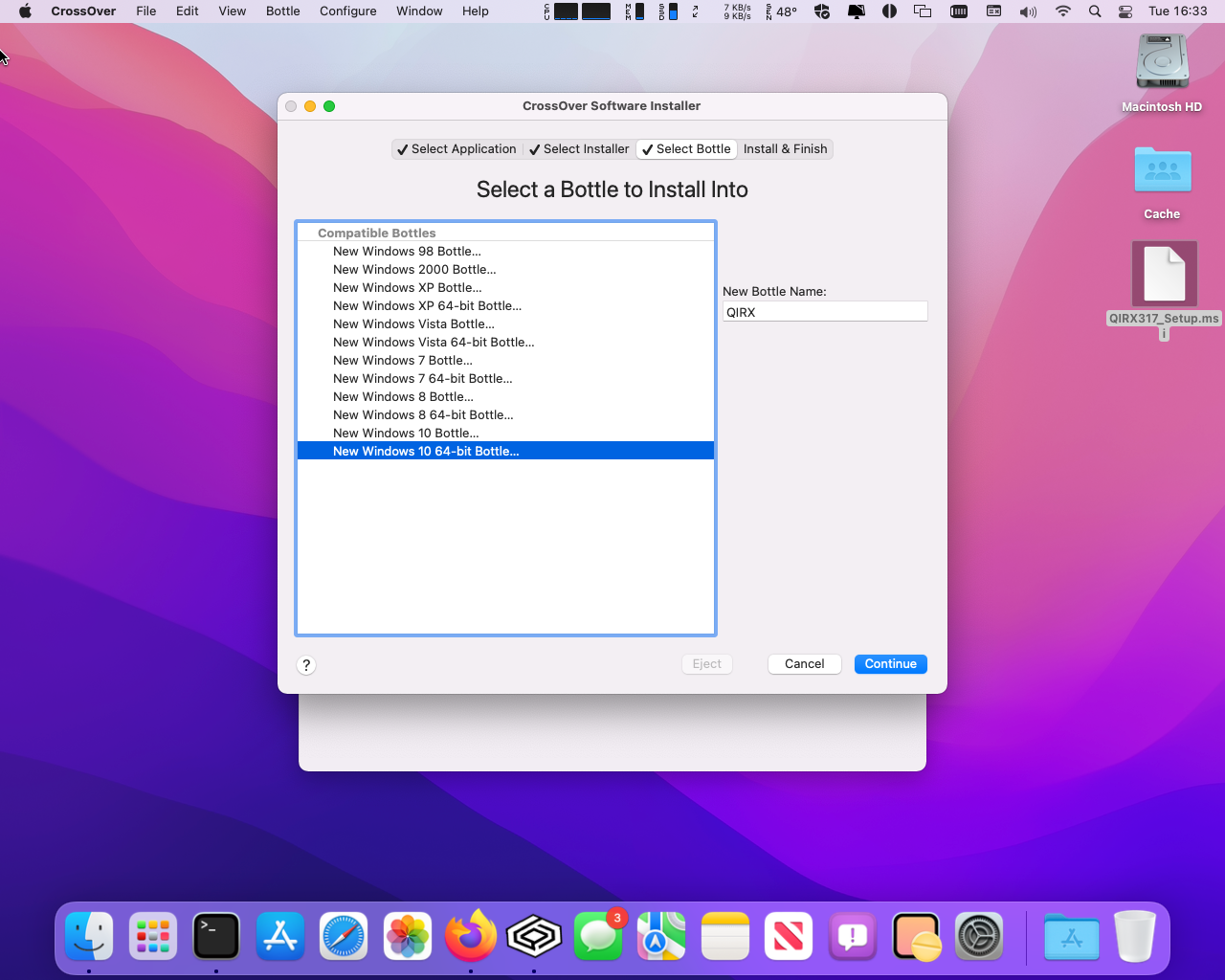Click the 48° temperature sensor indicator
Viewport: 1225px width, 980px height.
pyautogui.click(x=782, y=11)
